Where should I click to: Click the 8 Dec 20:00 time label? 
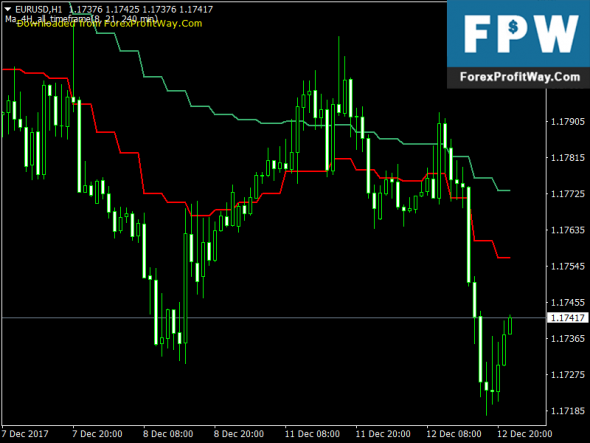239,434
